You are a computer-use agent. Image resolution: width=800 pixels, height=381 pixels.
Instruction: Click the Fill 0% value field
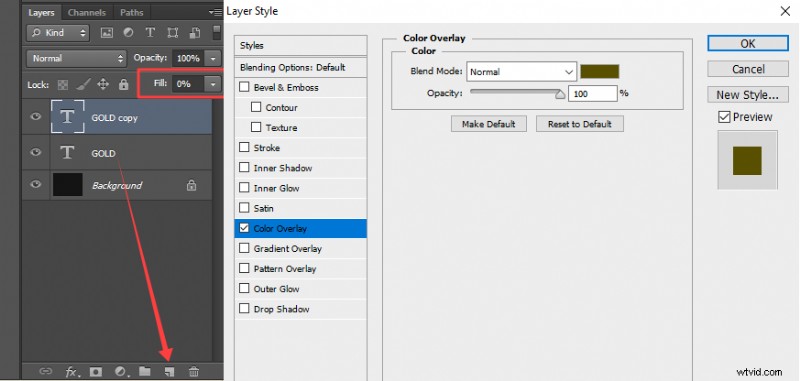coord(188,84)
